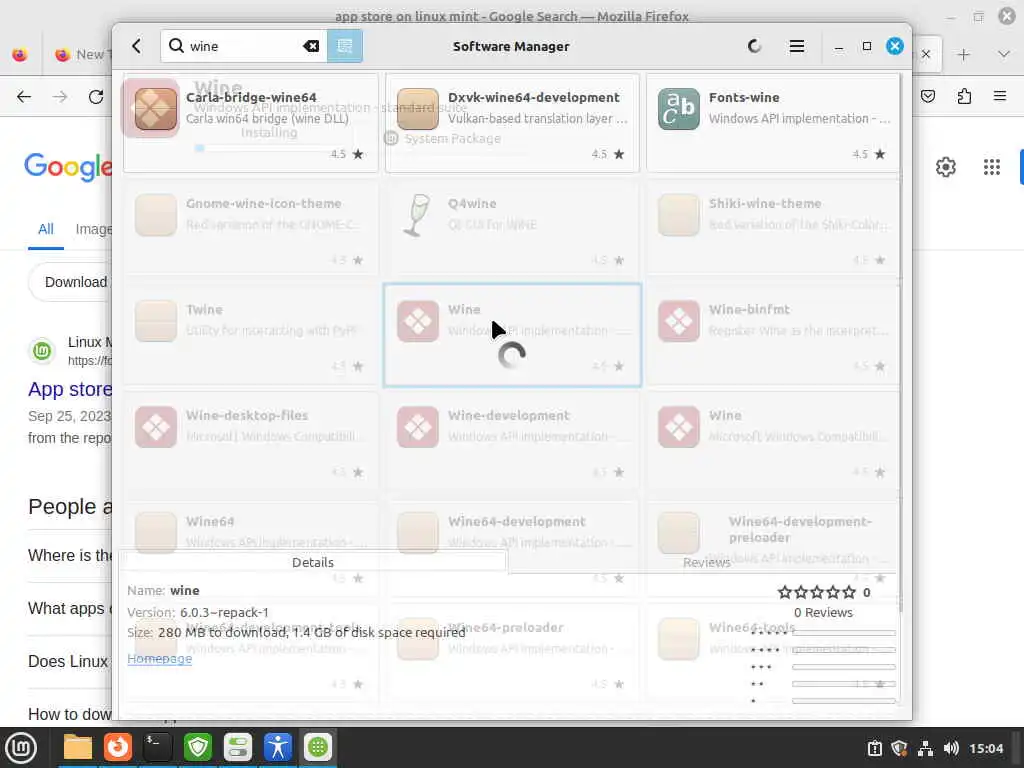Open Firefox extensions puzzle icon

[964, 97]
